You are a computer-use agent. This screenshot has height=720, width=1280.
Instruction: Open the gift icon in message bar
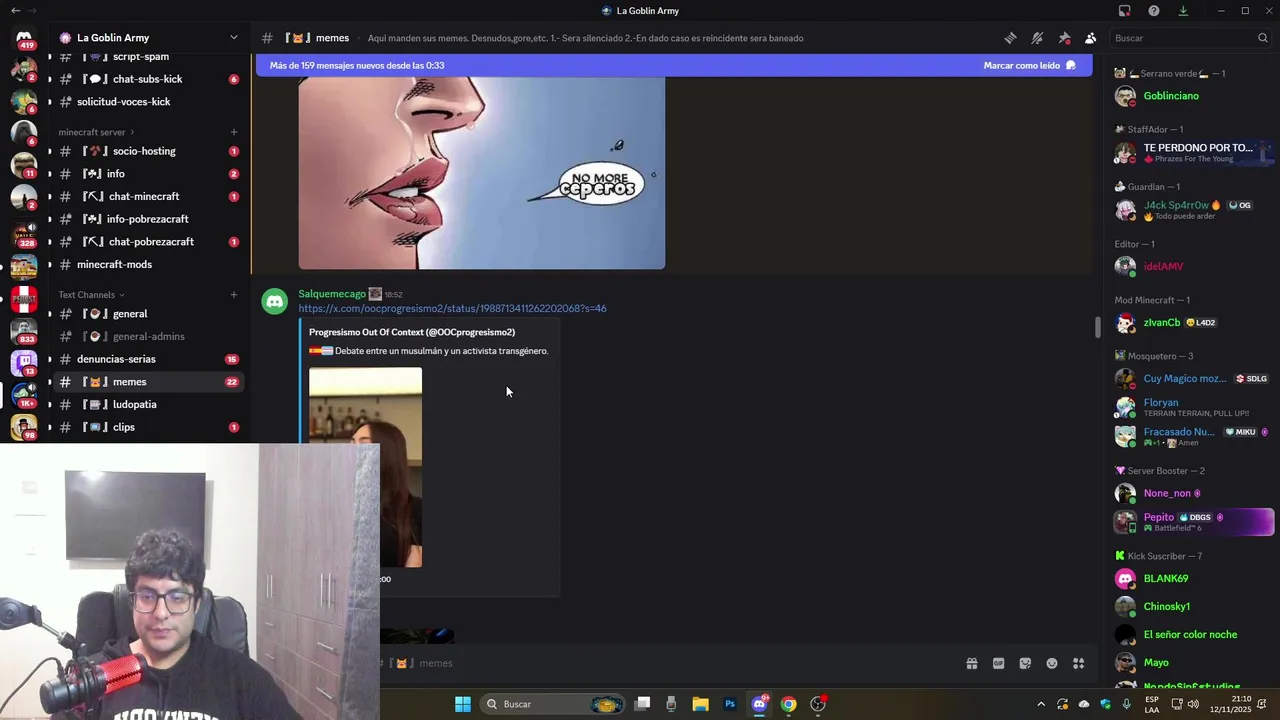(971, 663)
